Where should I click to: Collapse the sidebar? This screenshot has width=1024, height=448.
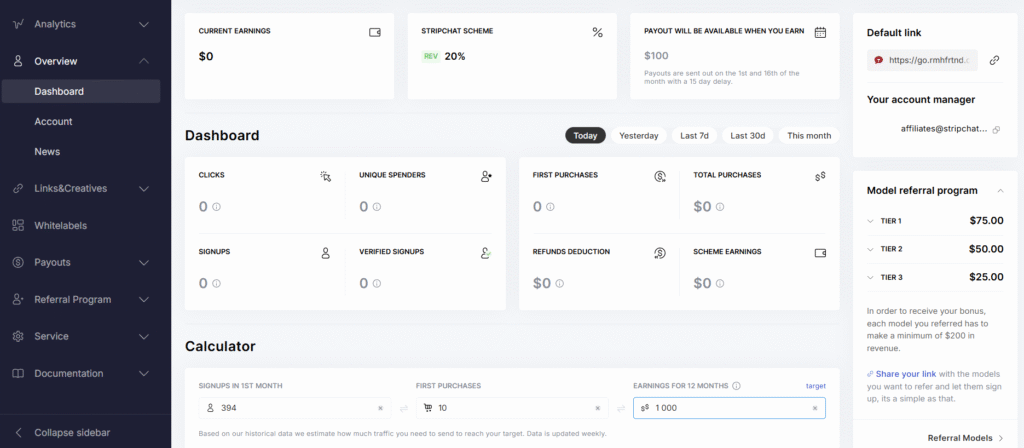click(x=72, y=433)
